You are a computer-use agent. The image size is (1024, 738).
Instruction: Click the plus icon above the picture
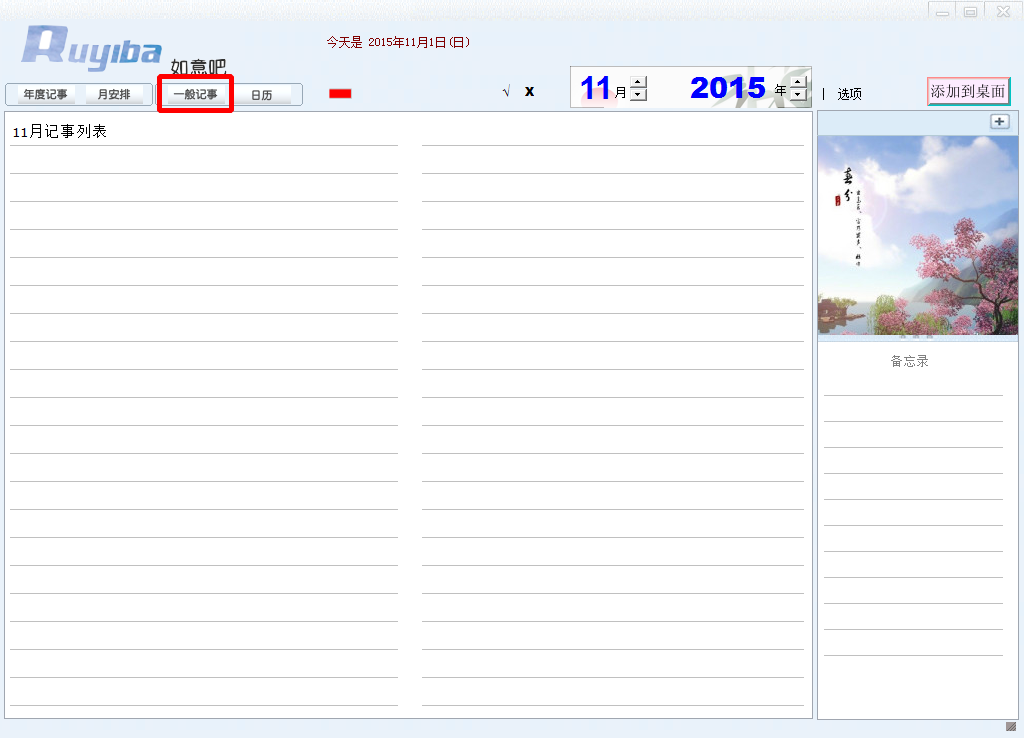click(999, 121)
